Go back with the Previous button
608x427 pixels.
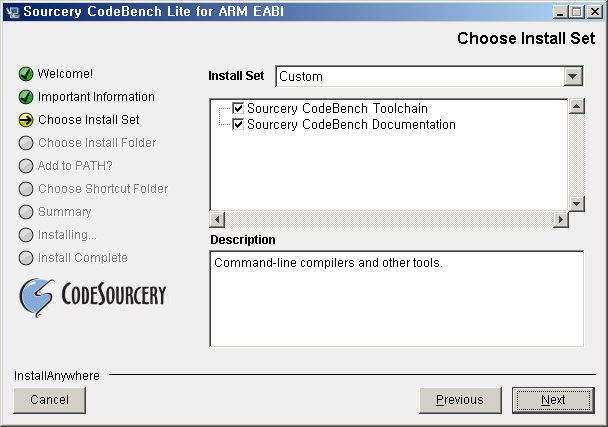pos(460,400)
